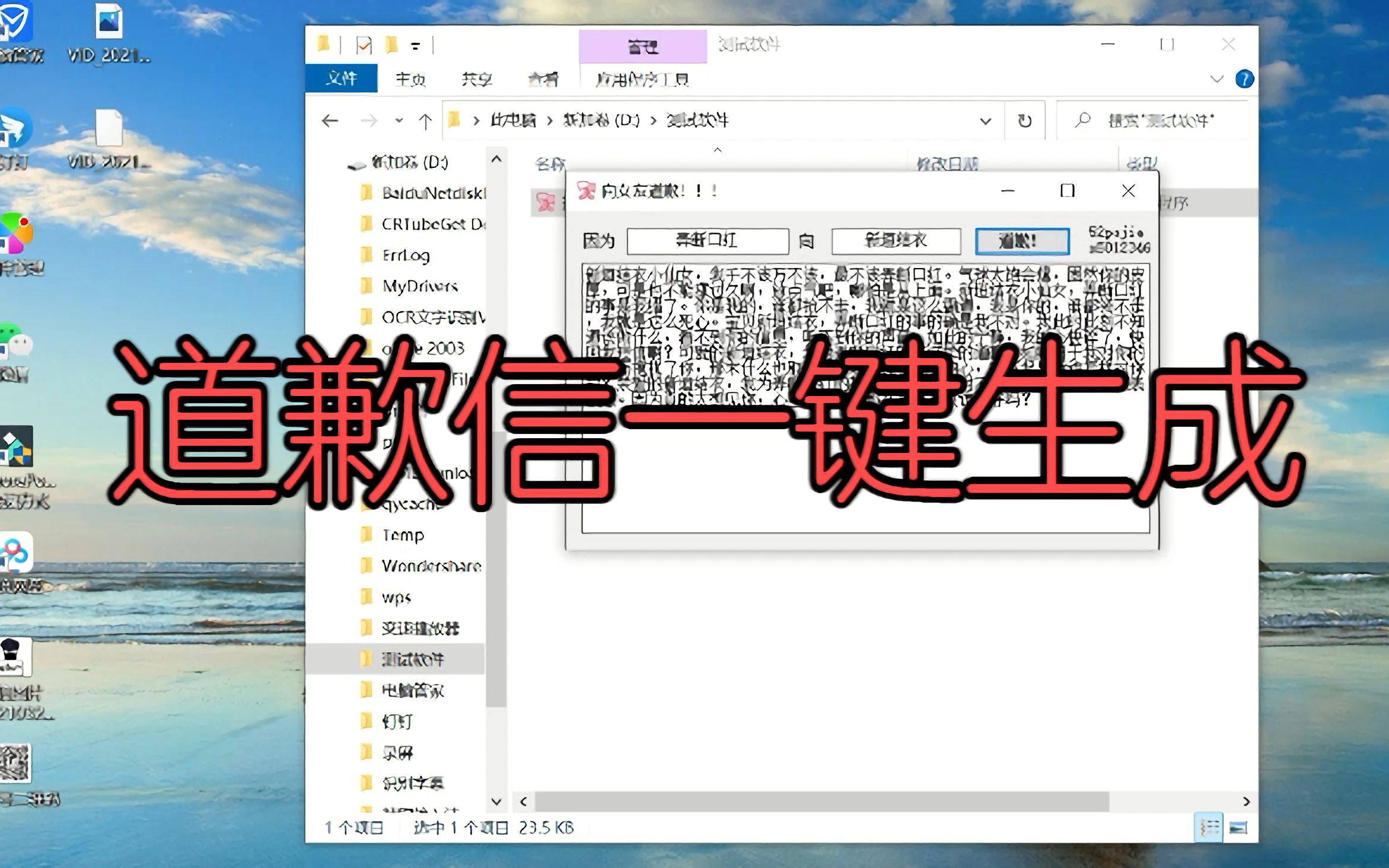This screenshot has width=1389, height=868.
Task: Open the 文件 (File) ribbon tab
Action: pyautogui.click(x=341, y=78)
